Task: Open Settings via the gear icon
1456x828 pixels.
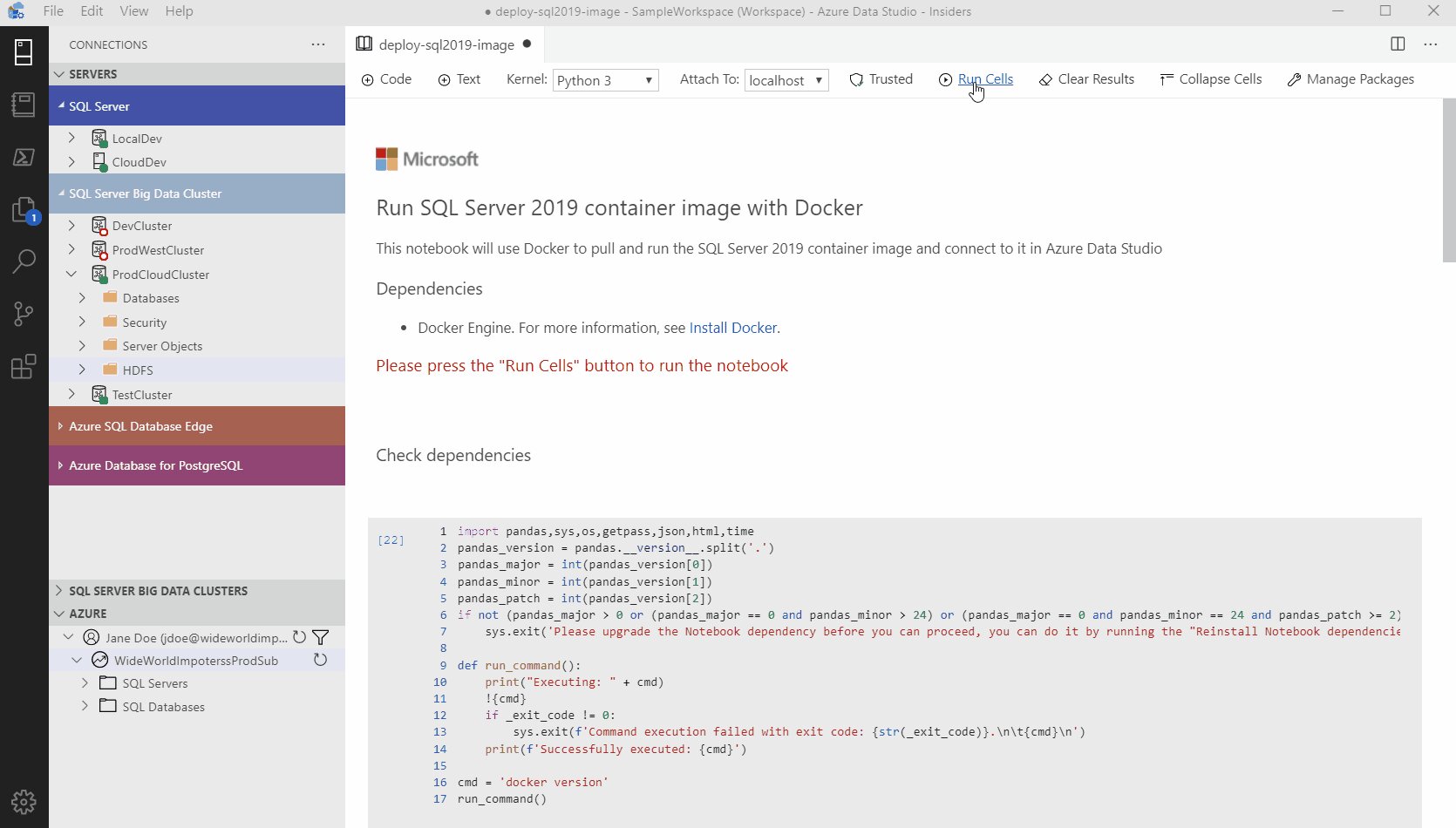Action: coord(24,802)
